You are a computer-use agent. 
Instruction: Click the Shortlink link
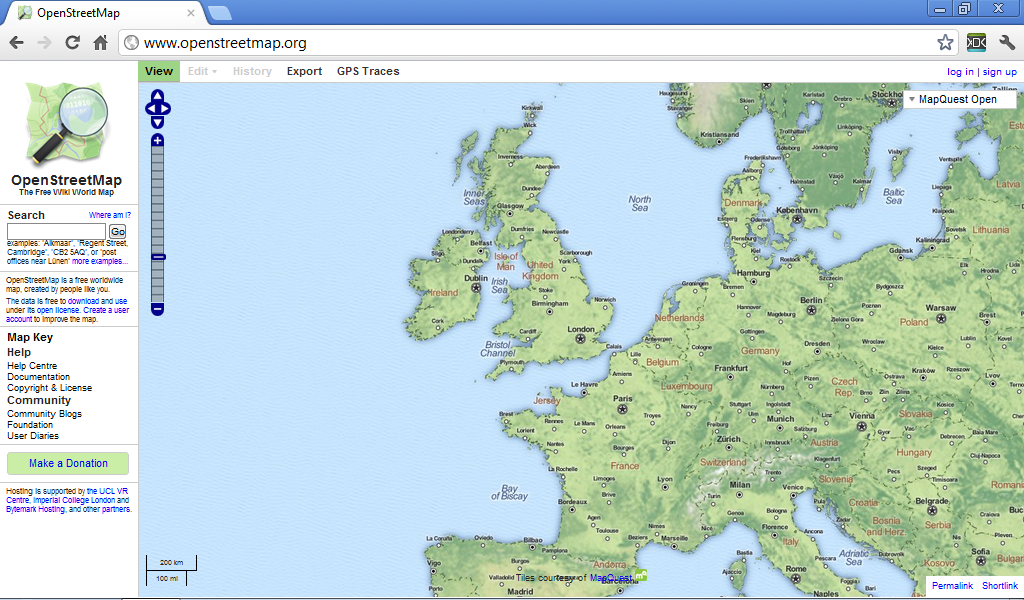pyautogui.click(x=1000, y=586)
